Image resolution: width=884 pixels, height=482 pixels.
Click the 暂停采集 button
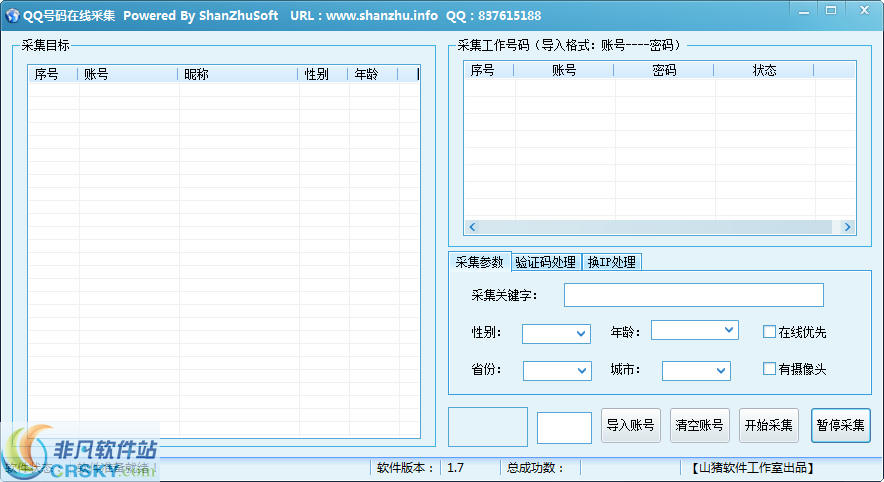841,425
